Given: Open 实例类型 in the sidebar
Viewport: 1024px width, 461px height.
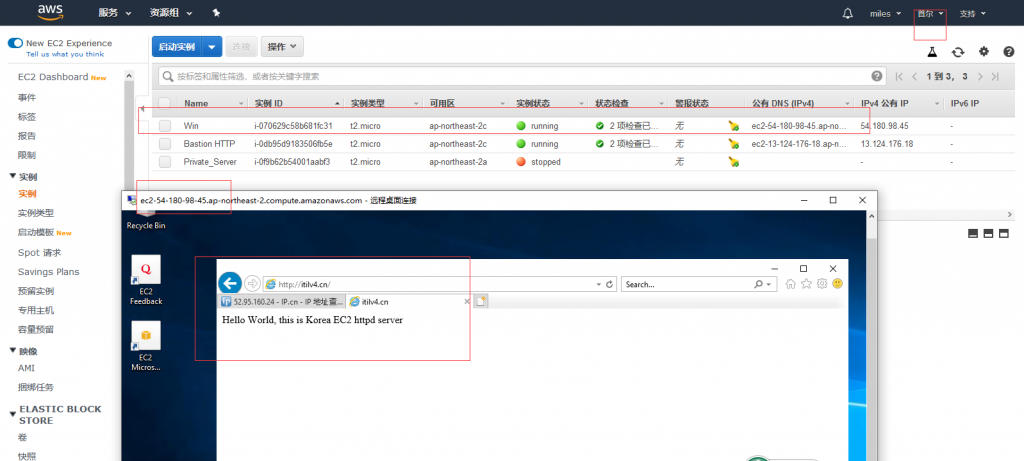Looking at the screenshot, I should (36, 213).
